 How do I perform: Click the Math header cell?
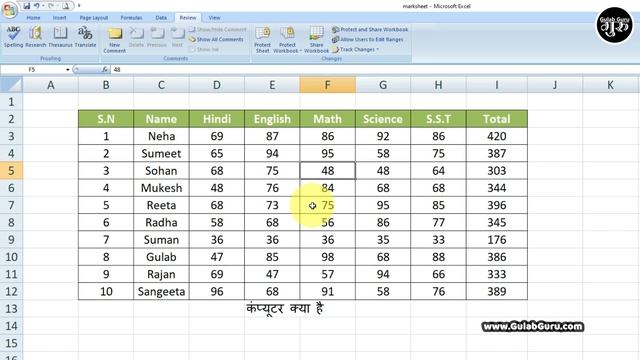tap(327, 119)
